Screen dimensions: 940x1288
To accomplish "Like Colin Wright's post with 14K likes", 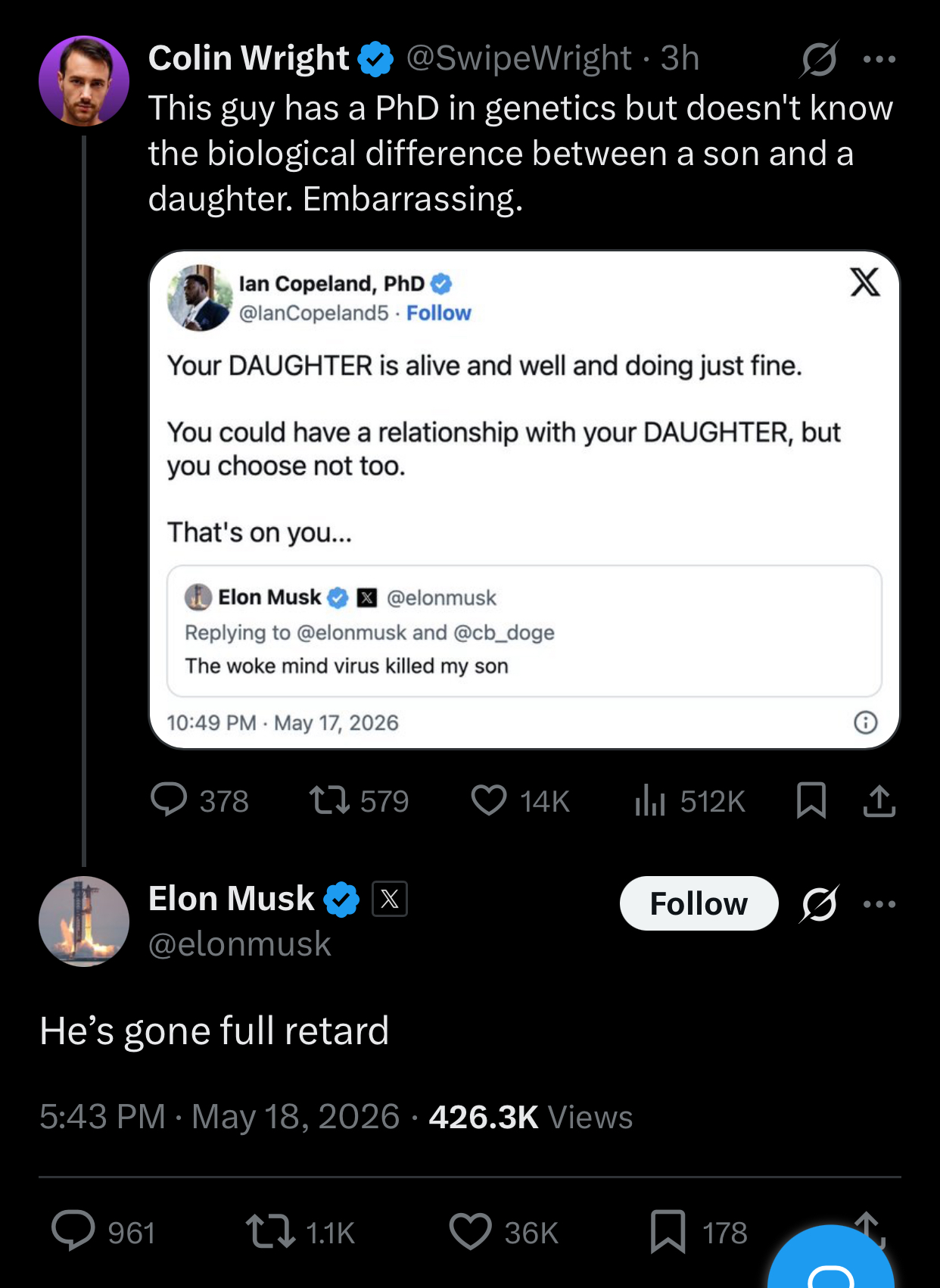I will point(520,800).
